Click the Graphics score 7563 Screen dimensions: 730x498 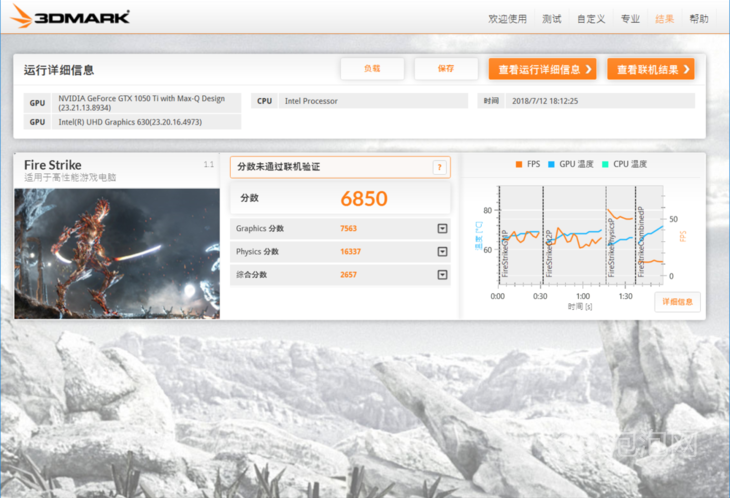(348, 229)
